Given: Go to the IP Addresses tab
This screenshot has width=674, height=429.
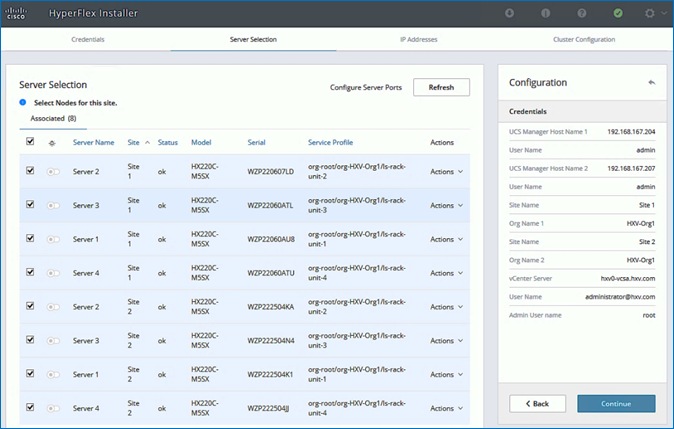Looking at the screenshot, I should click(x=419, y=40).
